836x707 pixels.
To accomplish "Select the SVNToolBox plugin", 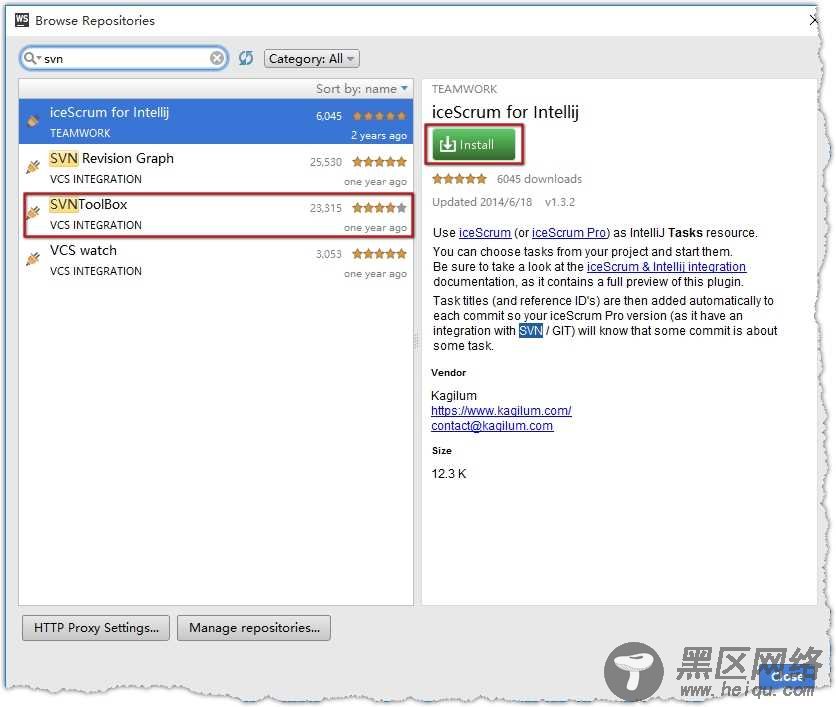I will 216,214.
